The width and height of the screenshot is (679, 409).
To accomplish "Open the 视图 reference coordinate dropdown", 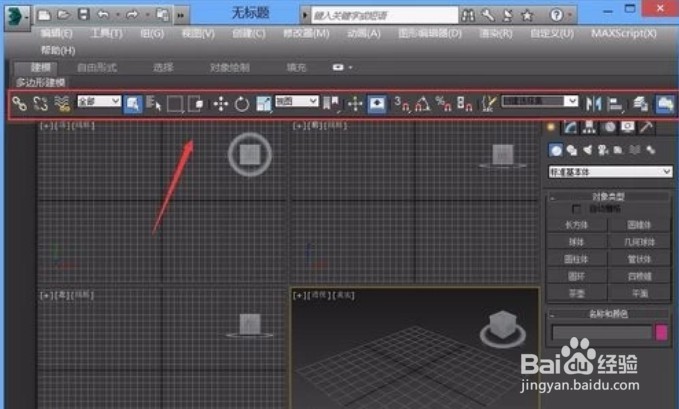I will point(297,101).
